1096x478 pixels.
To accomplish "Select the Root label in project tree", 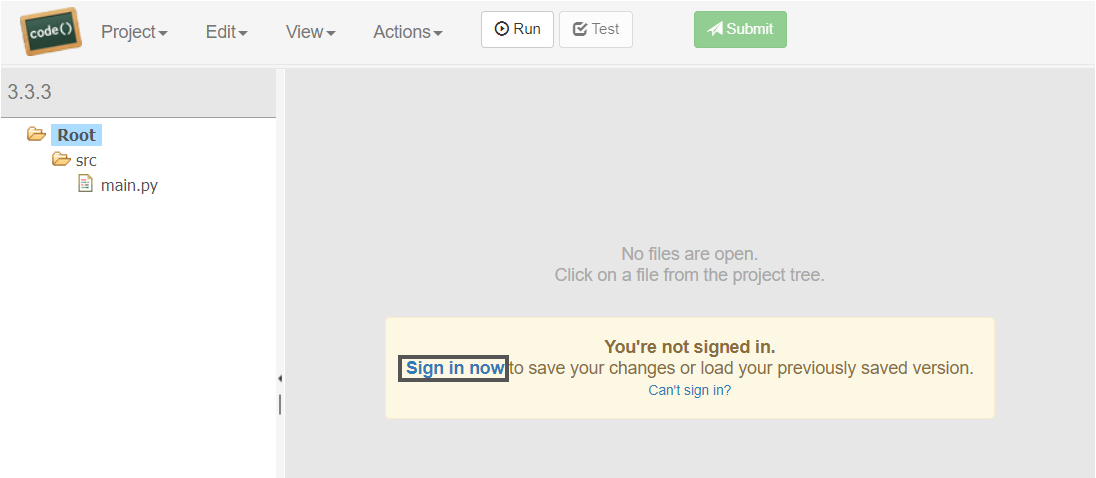I will pyautogui.click(x=77, y=135).
